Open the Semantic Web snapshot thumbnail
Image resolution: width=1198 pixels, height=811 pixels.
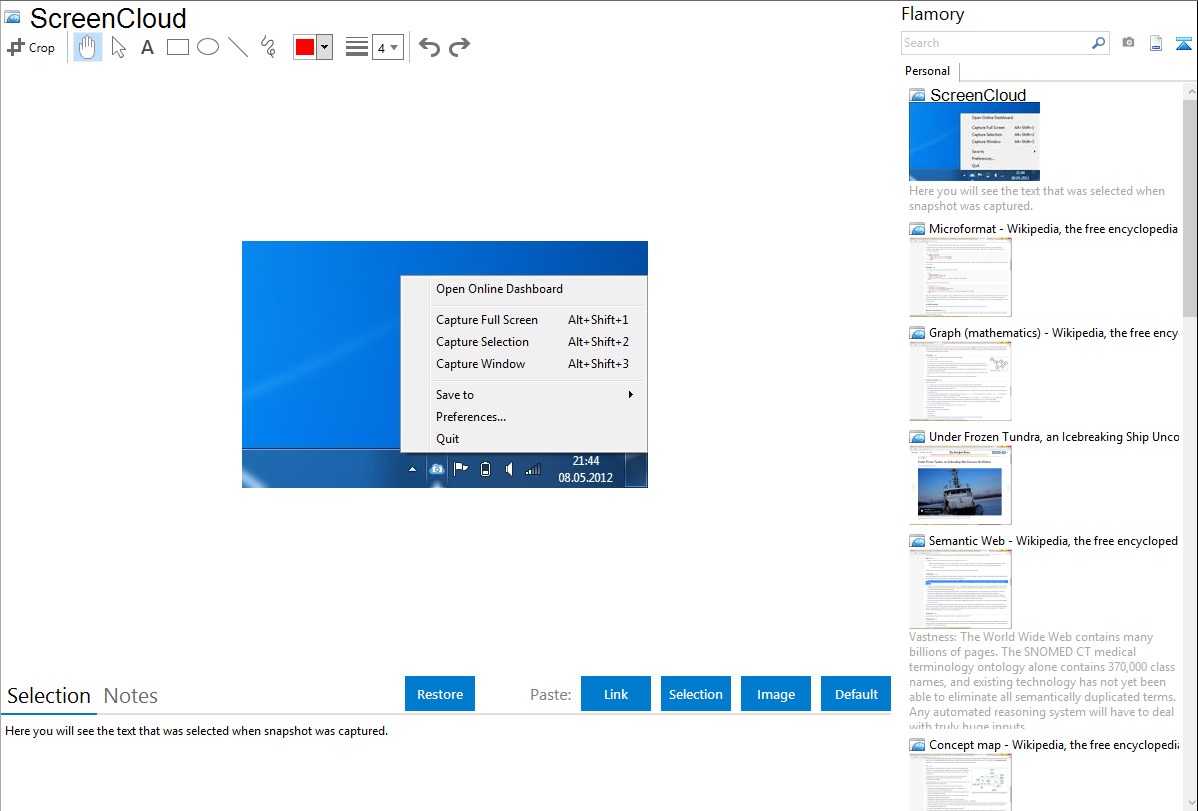pyautogui.click(x=960, y=589)
